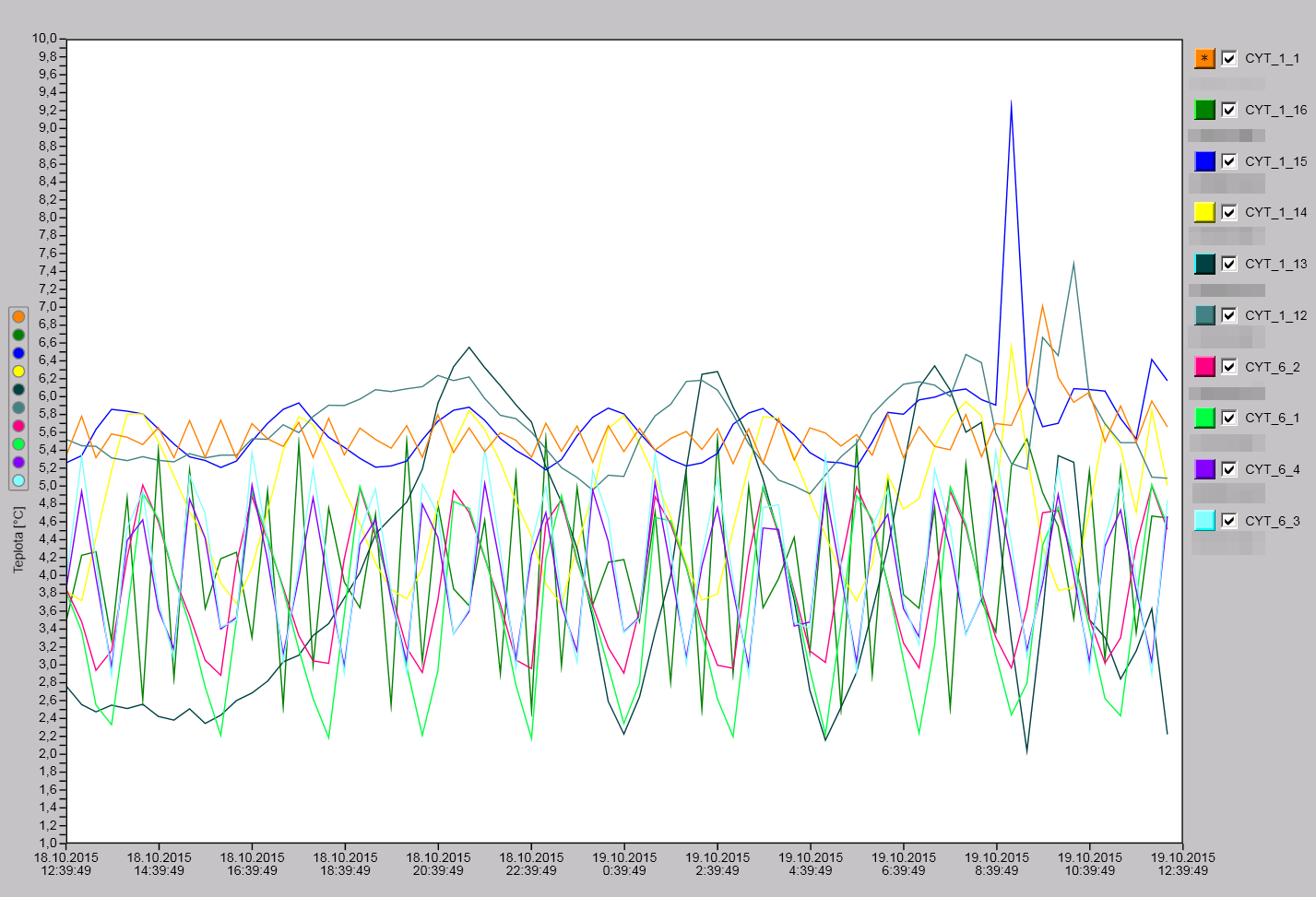Click the 1,0 value on Y axis

point(48,843)
